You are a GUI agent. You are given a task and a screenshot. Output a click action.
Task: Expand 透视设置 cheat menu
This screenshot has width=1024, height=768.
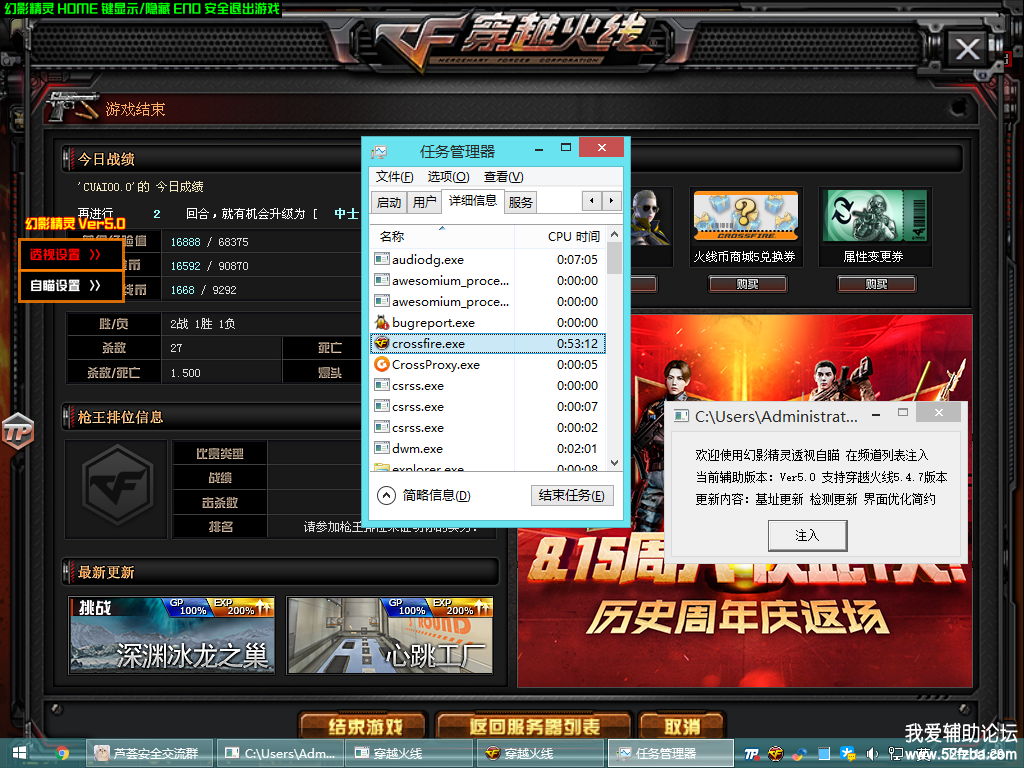click(x=71, y=255)
